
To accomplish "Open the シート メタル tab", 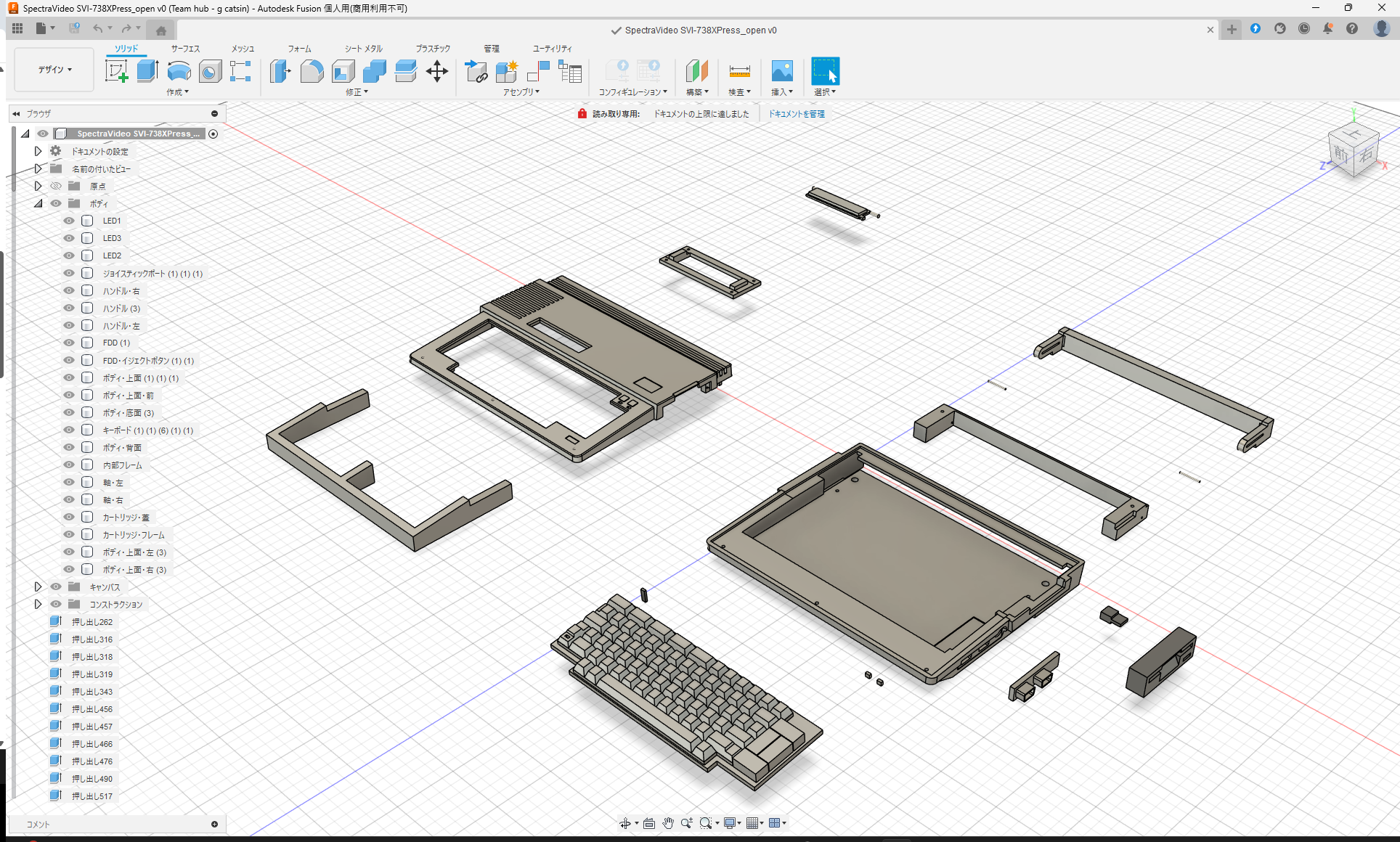I will (x=362, y=49).
